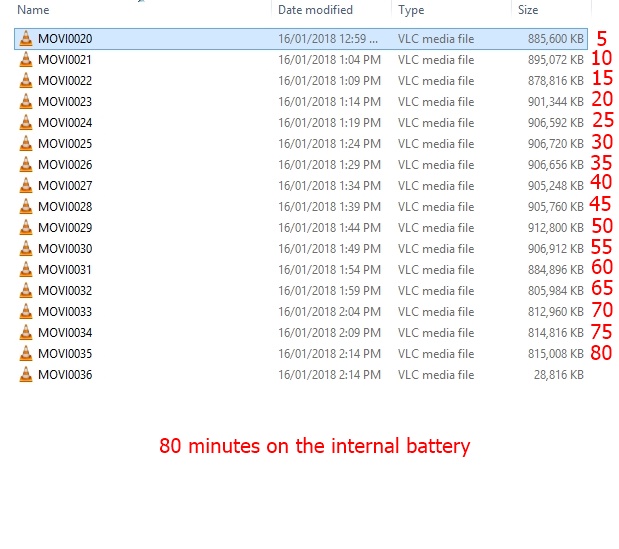Screen dimensions: 619x549
Task: Click the size value 895,072 KB
Action: [x=555, y=60]
